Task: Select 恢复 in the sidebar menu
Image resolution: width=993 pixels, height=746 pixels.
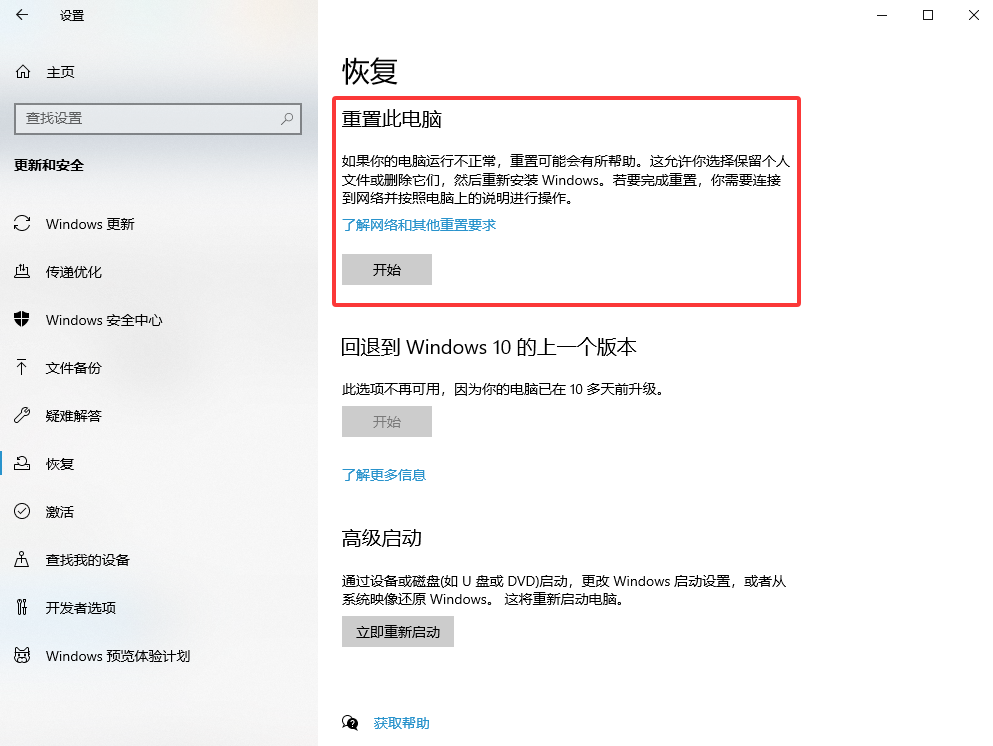Action: [64, 464]
